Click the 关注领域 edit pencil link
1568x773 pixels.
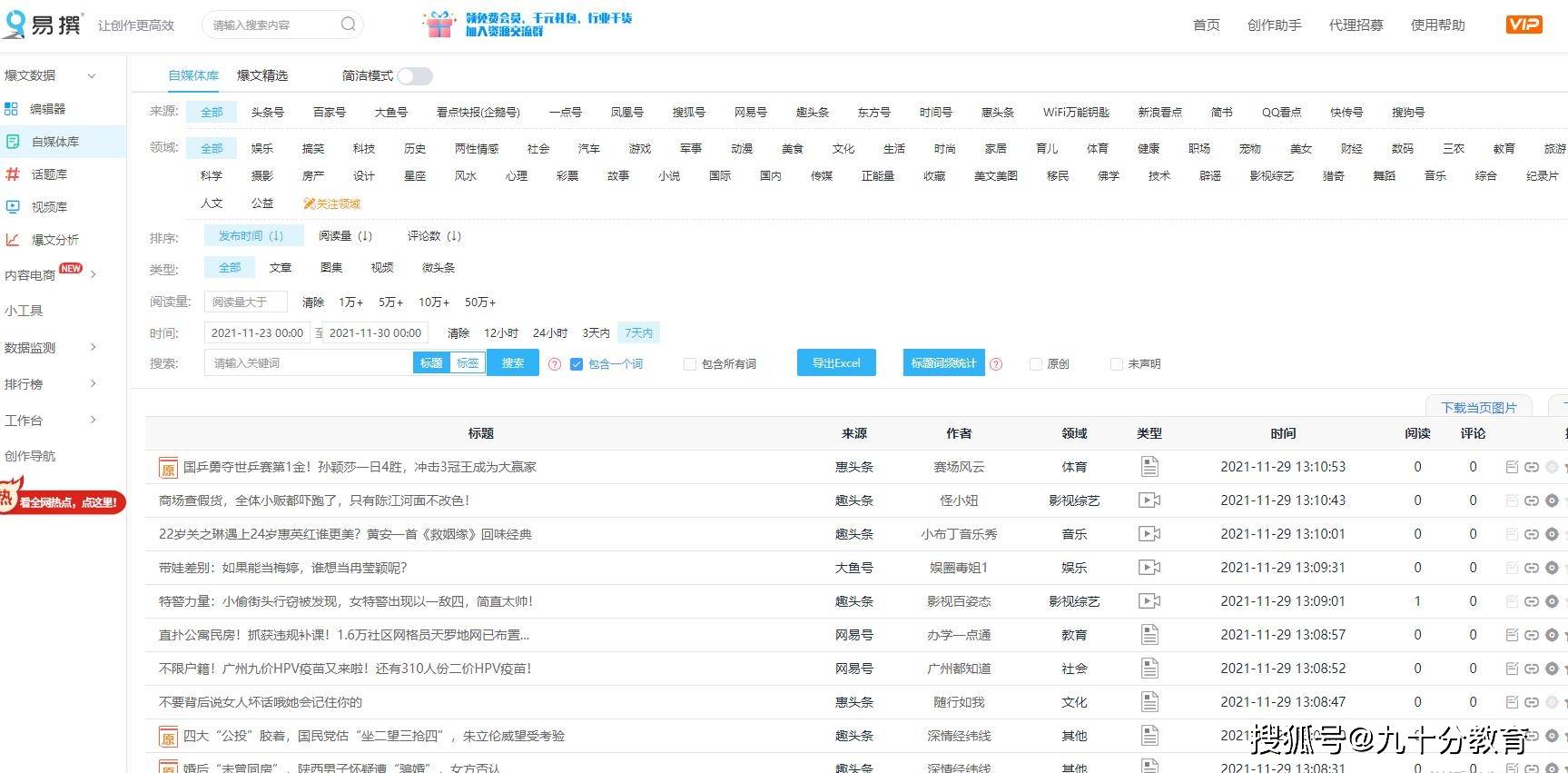point(332,204)
